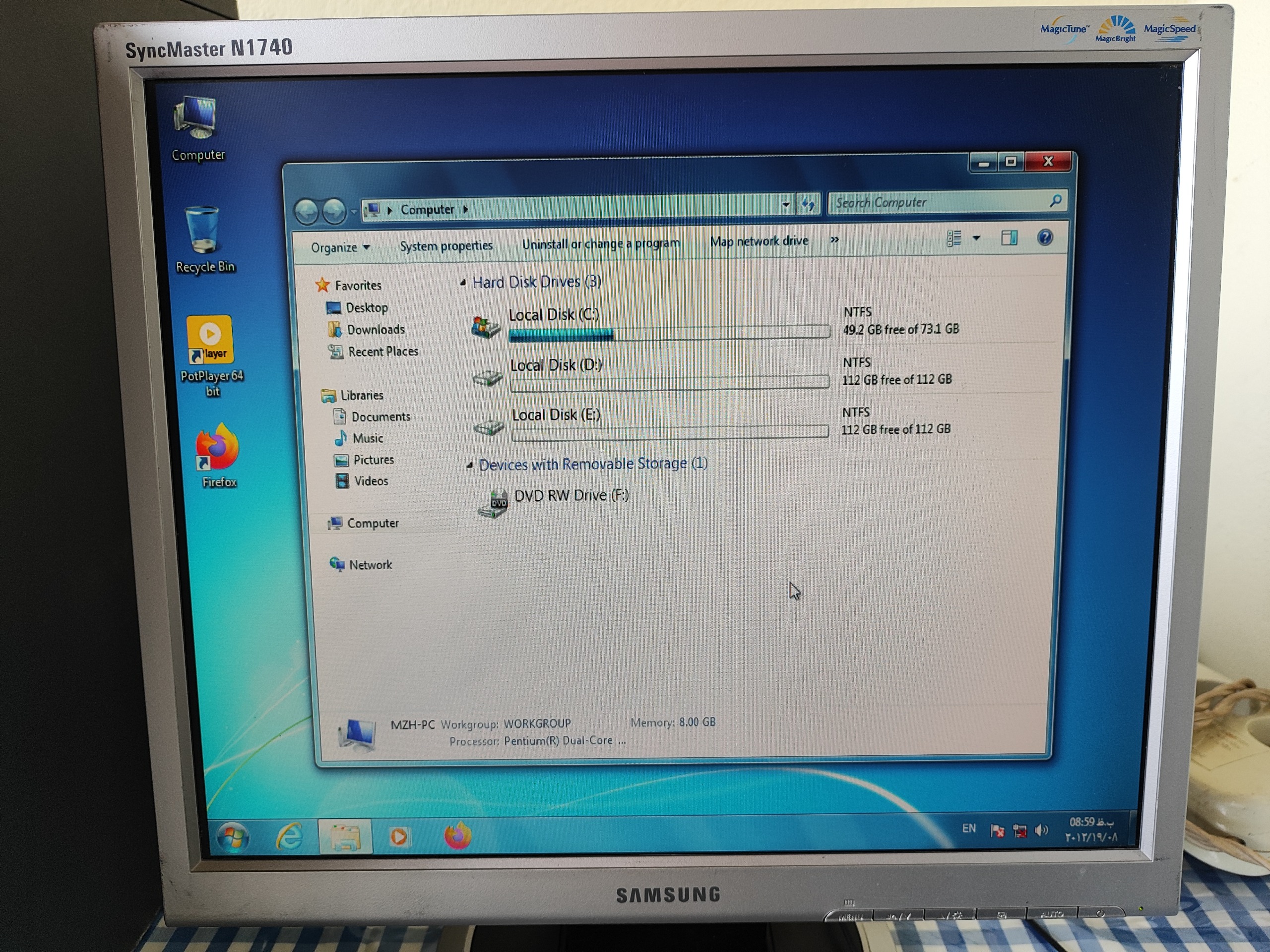This screenshot has height=952, width=1270.
Task: Open Internet Explorer from the taskbar
Action: [289, 836]
